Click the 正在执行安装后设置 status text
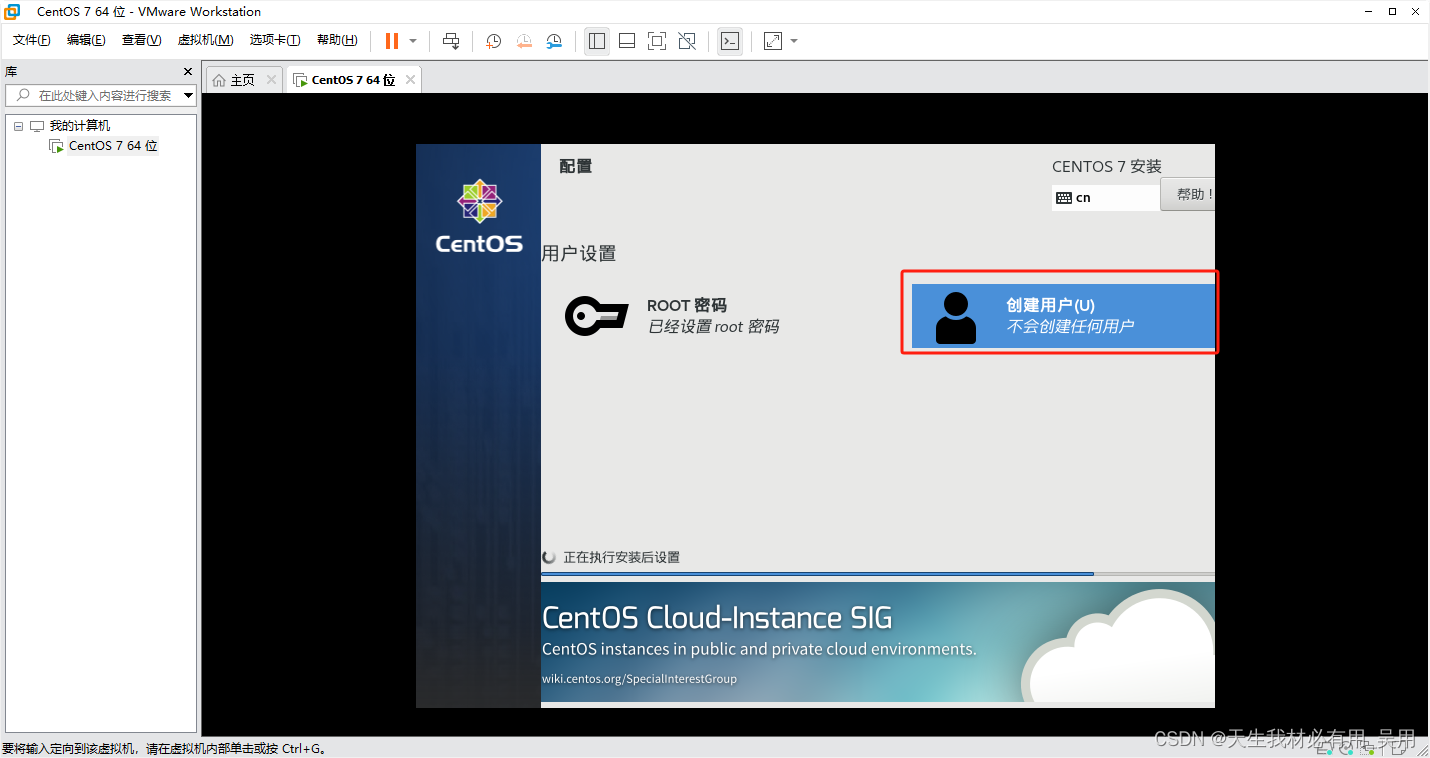Screen dimensions: 1430x758 tap(621, 557)
